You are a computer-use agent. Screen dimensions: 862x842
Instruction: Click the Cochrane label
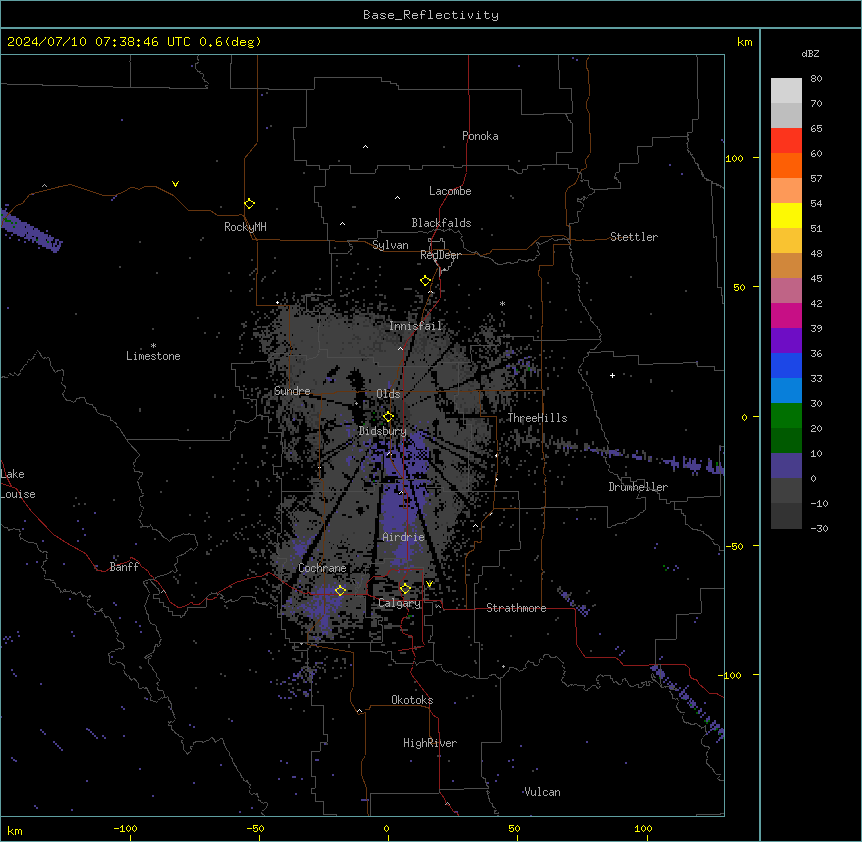322,568
